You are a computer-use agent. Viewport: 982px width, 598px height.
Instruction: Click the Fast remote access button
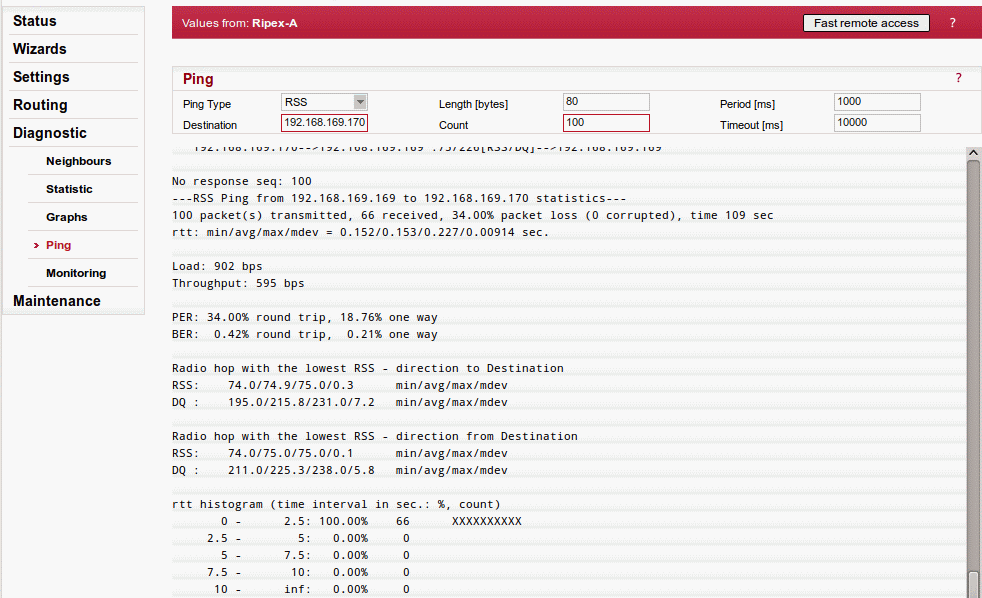click(x=866, y=23)
